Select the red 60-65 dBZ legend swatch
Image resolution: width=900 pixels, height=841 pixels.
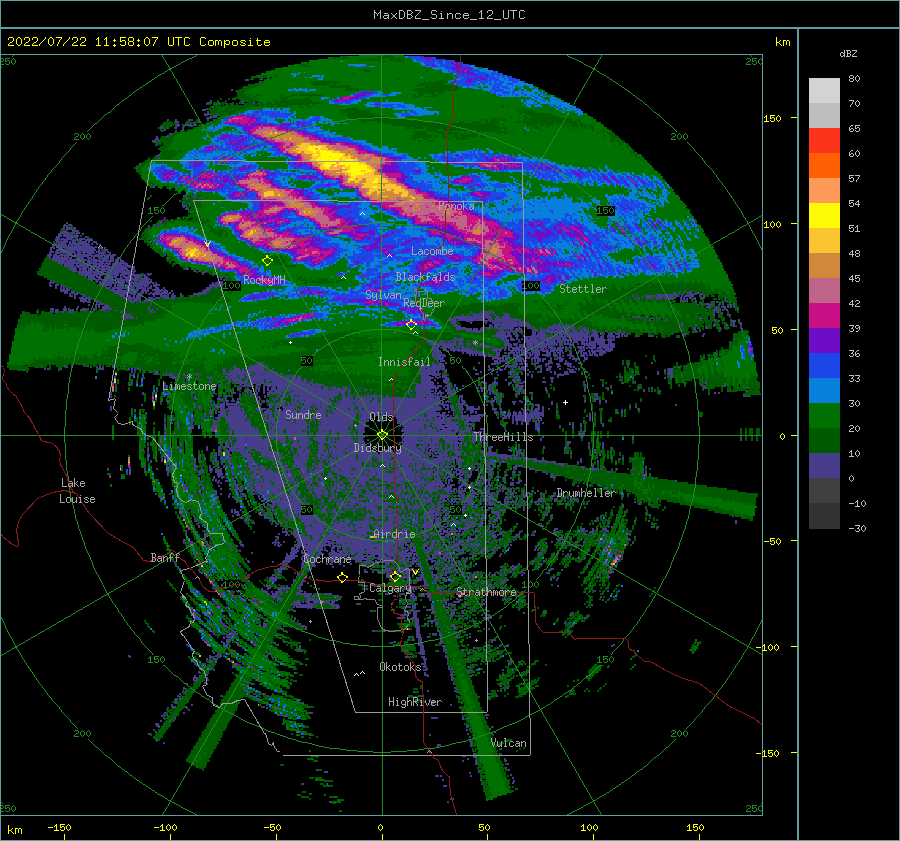point(824,141)
